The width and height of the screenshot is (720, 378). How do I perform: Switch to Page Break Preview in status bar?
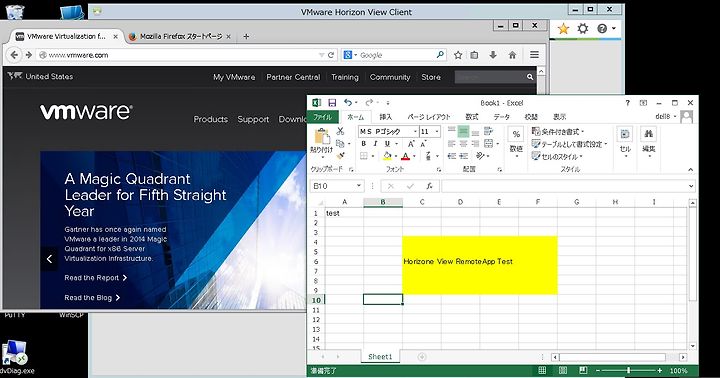(583, 370)
